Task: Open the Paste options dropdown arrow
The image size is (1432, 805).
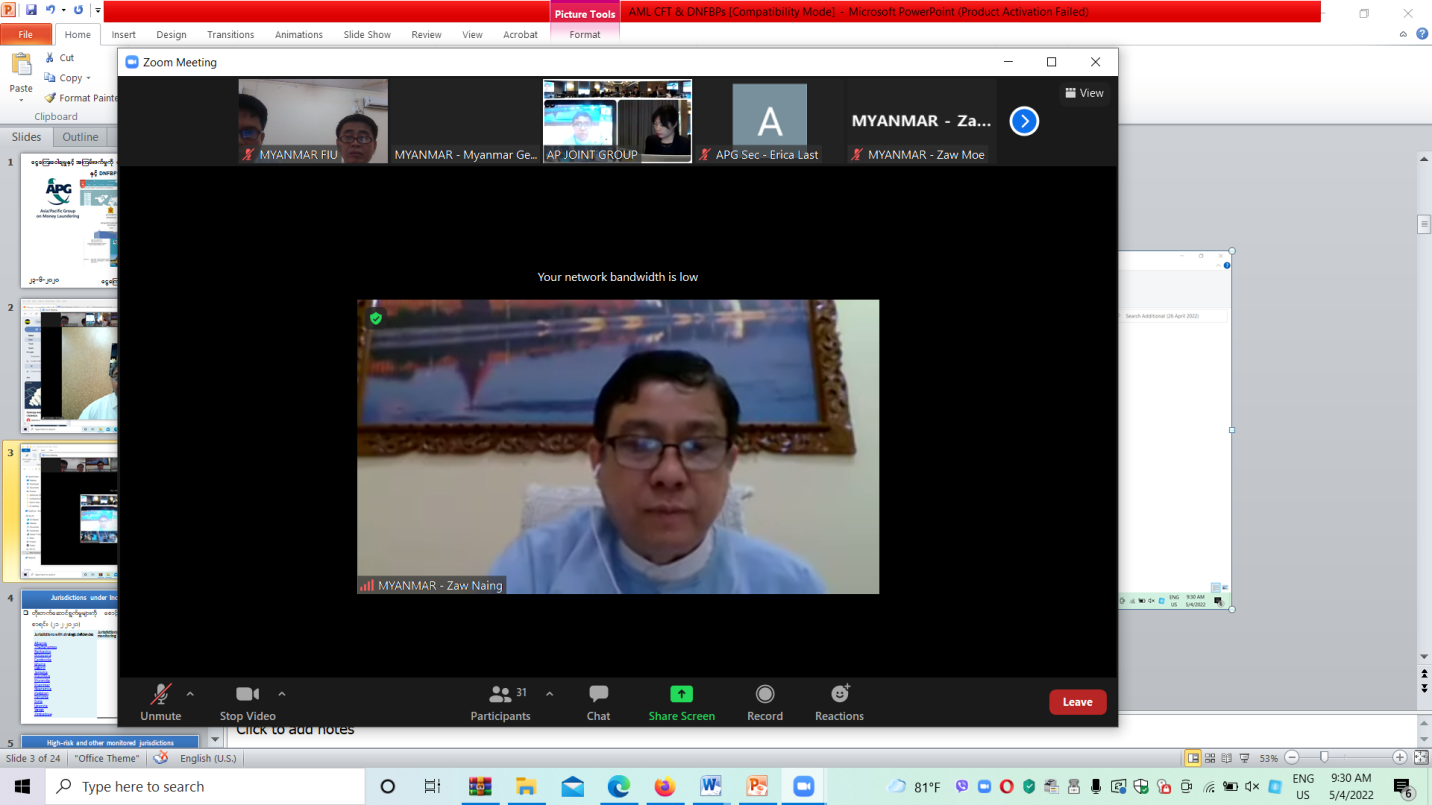Action: pos(21,100)
